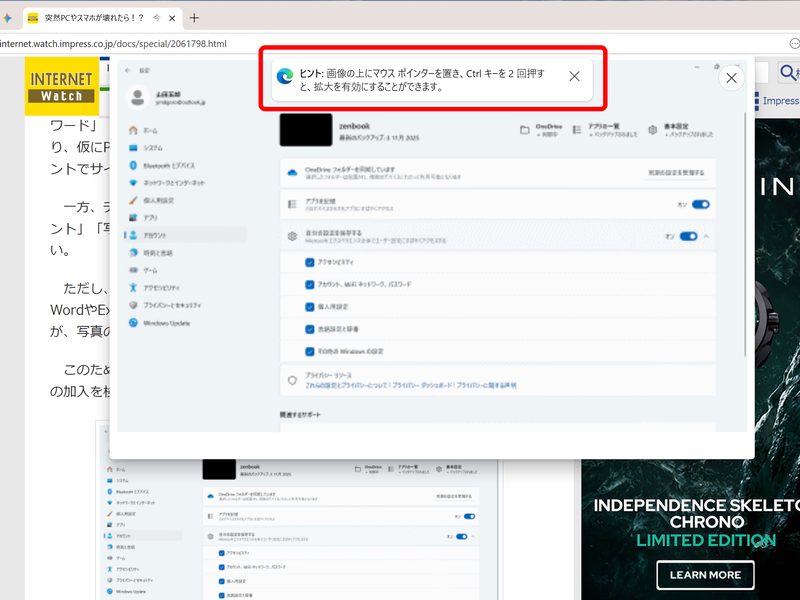Close the browser tab 突然PCやスマホが壊れたら
Screen dimensions: 800x600
point(172,18)
